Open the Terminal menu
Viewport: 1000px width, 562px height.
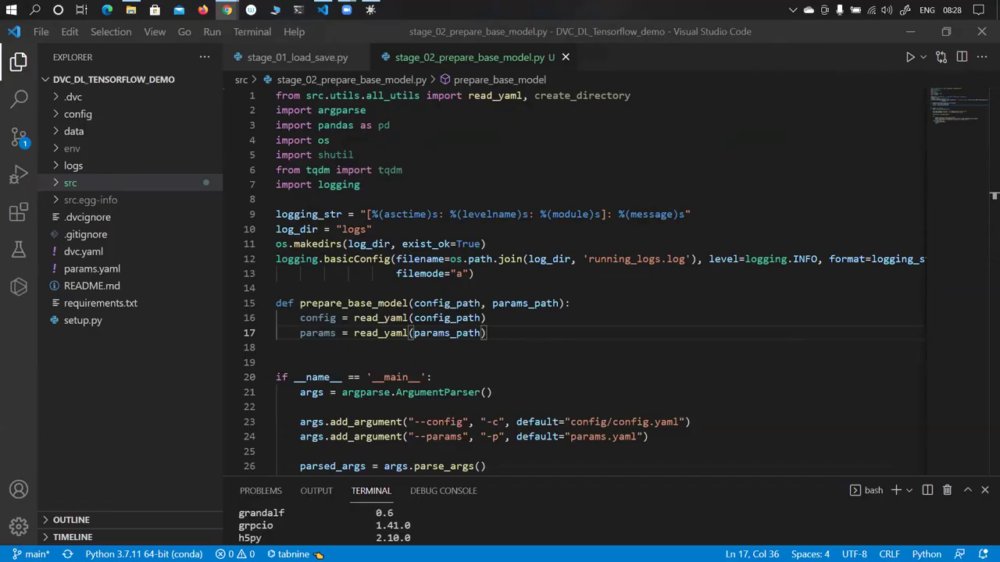coord(252,31)
